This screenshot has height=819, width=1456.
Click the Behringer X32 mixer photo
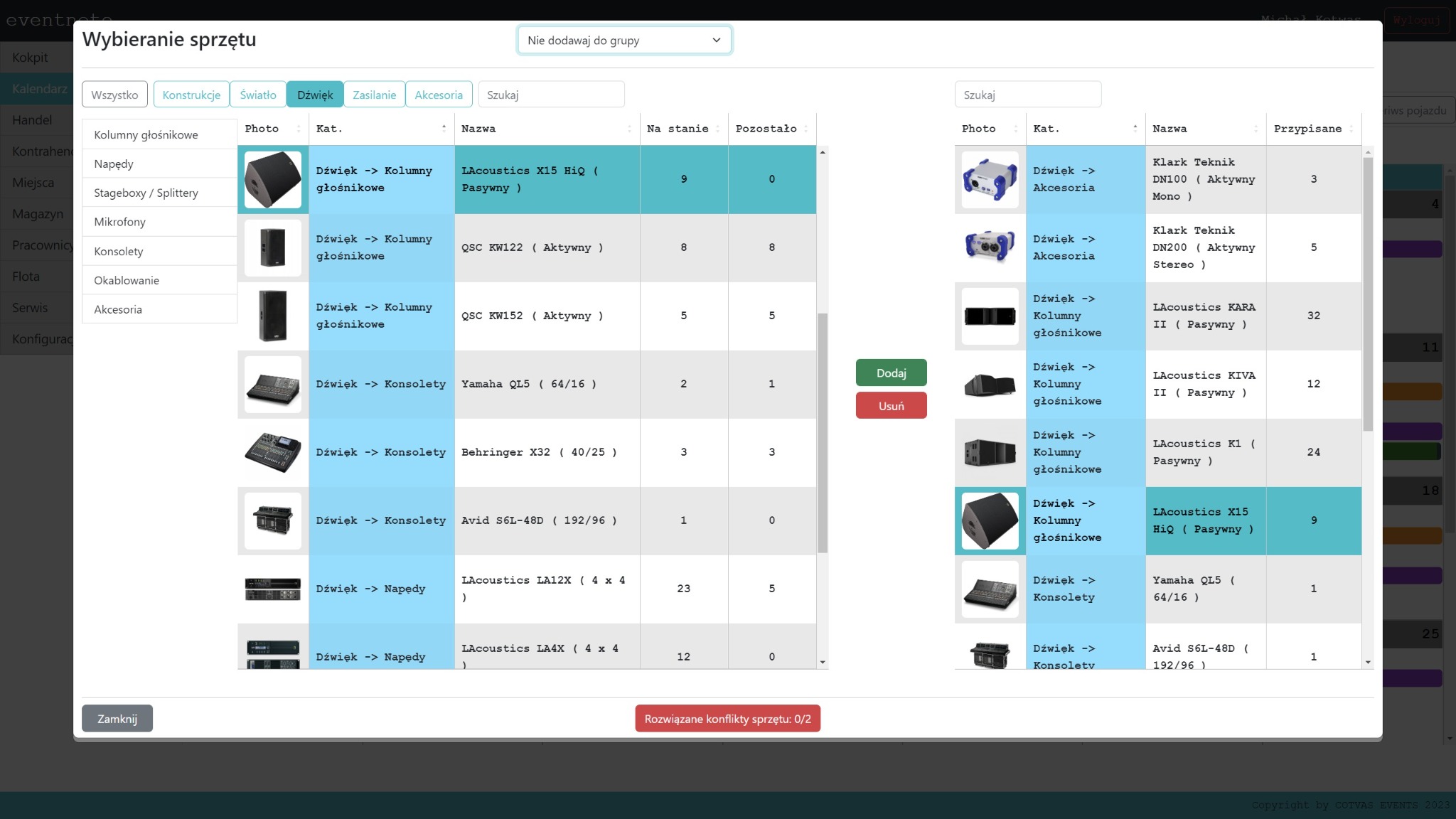point(272,452)
